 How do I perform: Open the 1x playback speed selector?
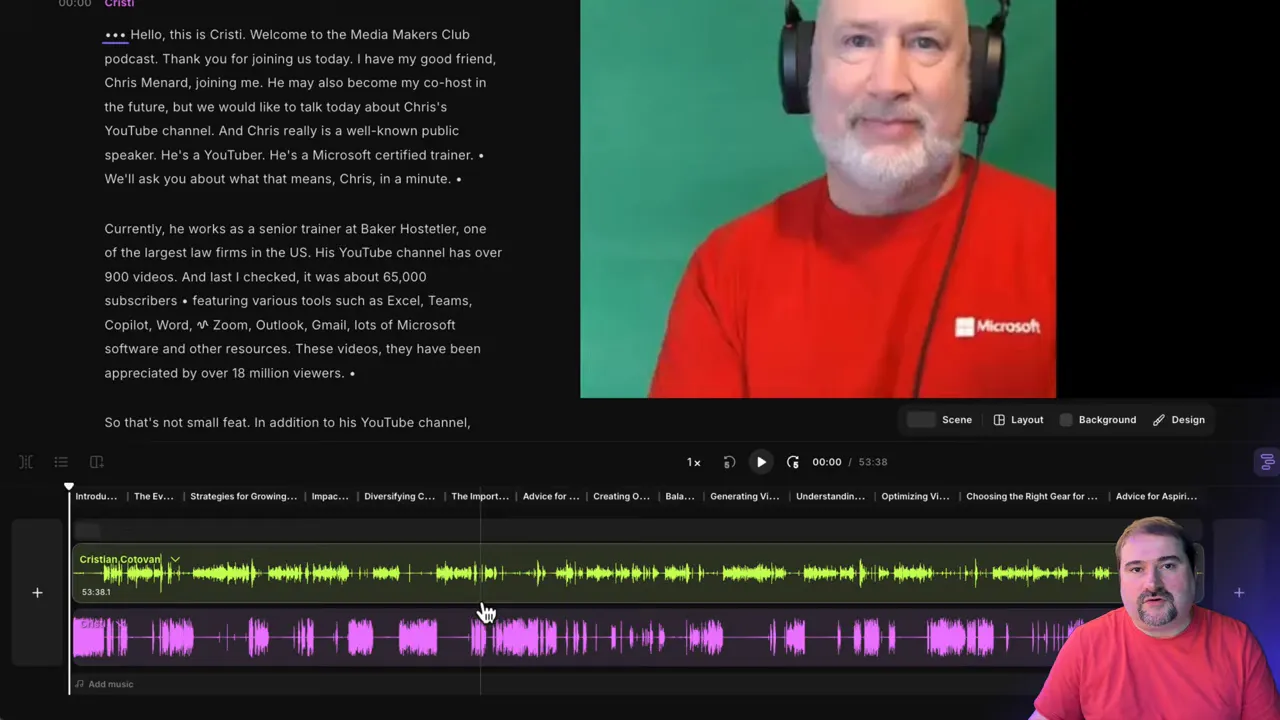point(694,461)
